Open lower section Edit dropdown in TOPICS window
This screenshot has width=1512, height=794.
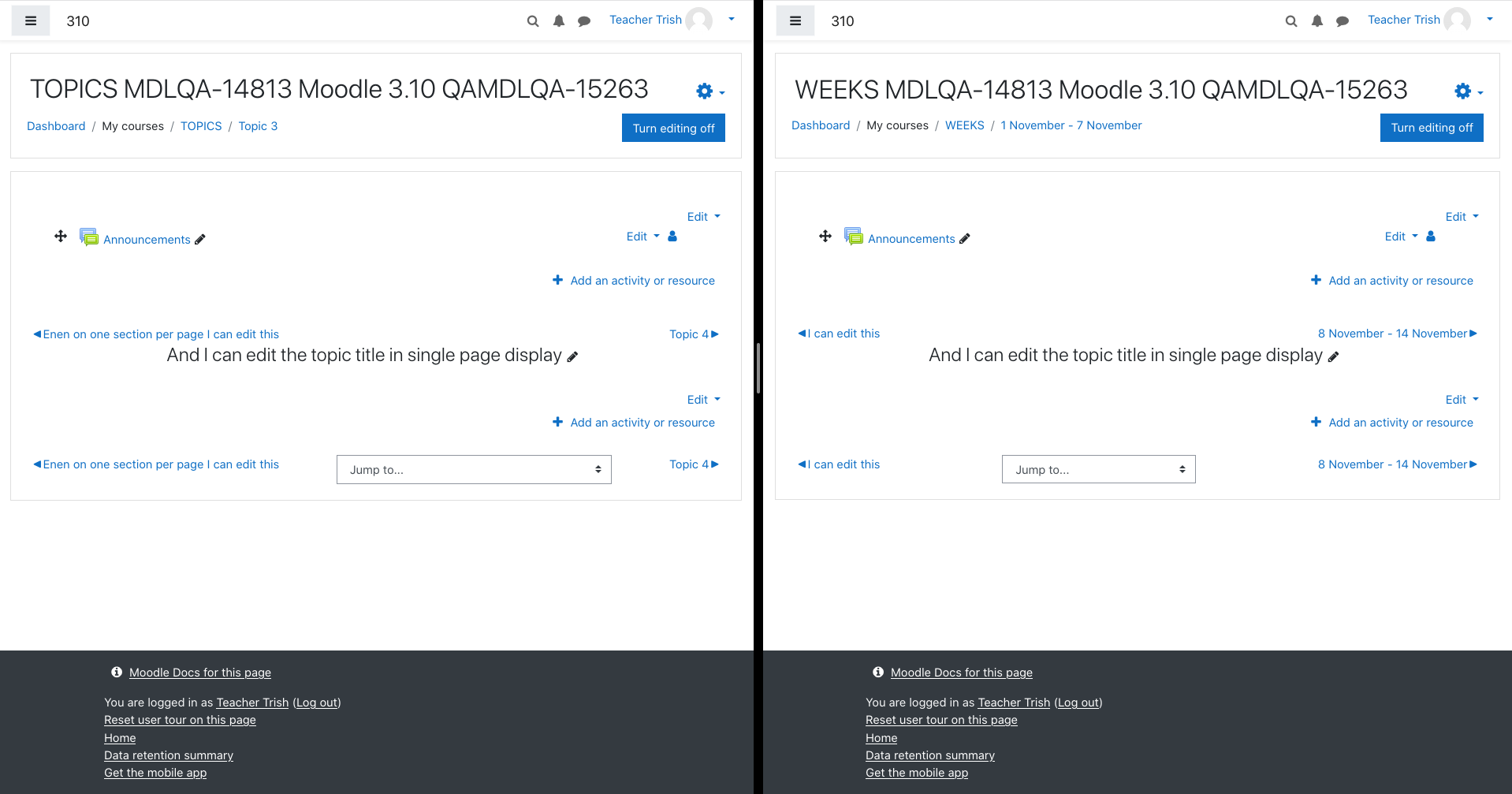click(704, 400)
